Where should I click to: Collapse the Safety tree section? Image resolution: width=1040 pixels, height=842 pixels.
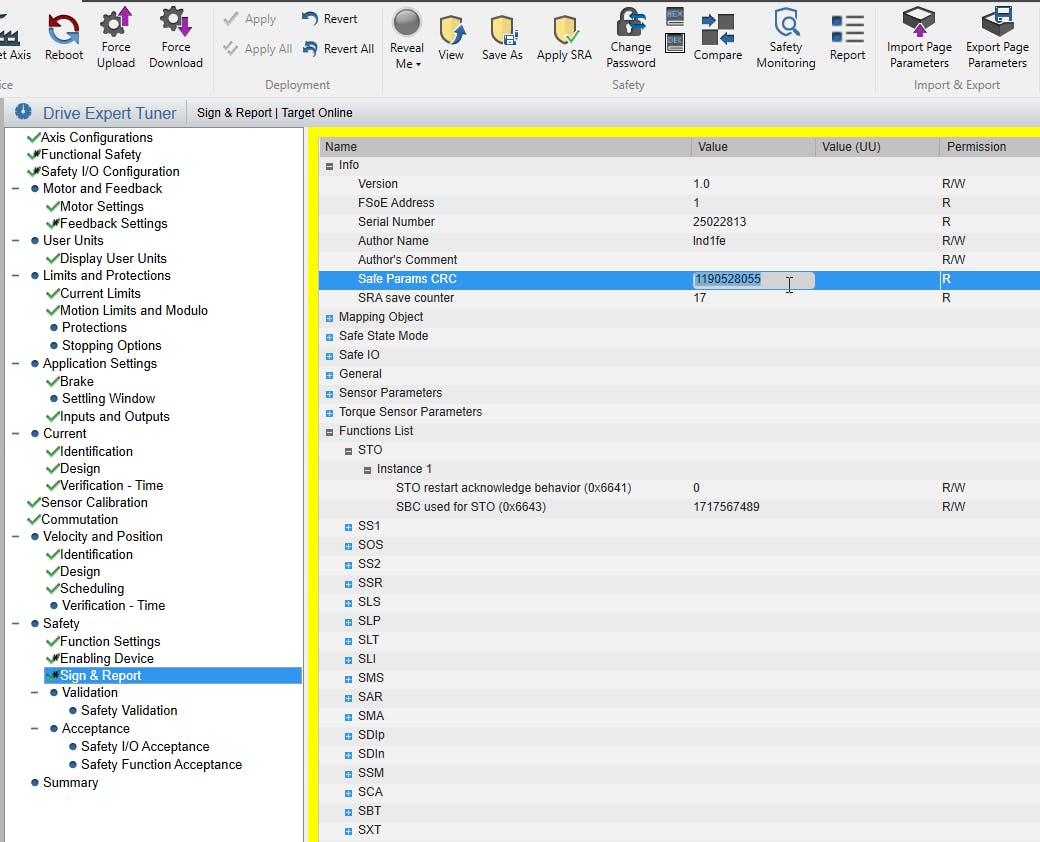(x=16, y=623)
